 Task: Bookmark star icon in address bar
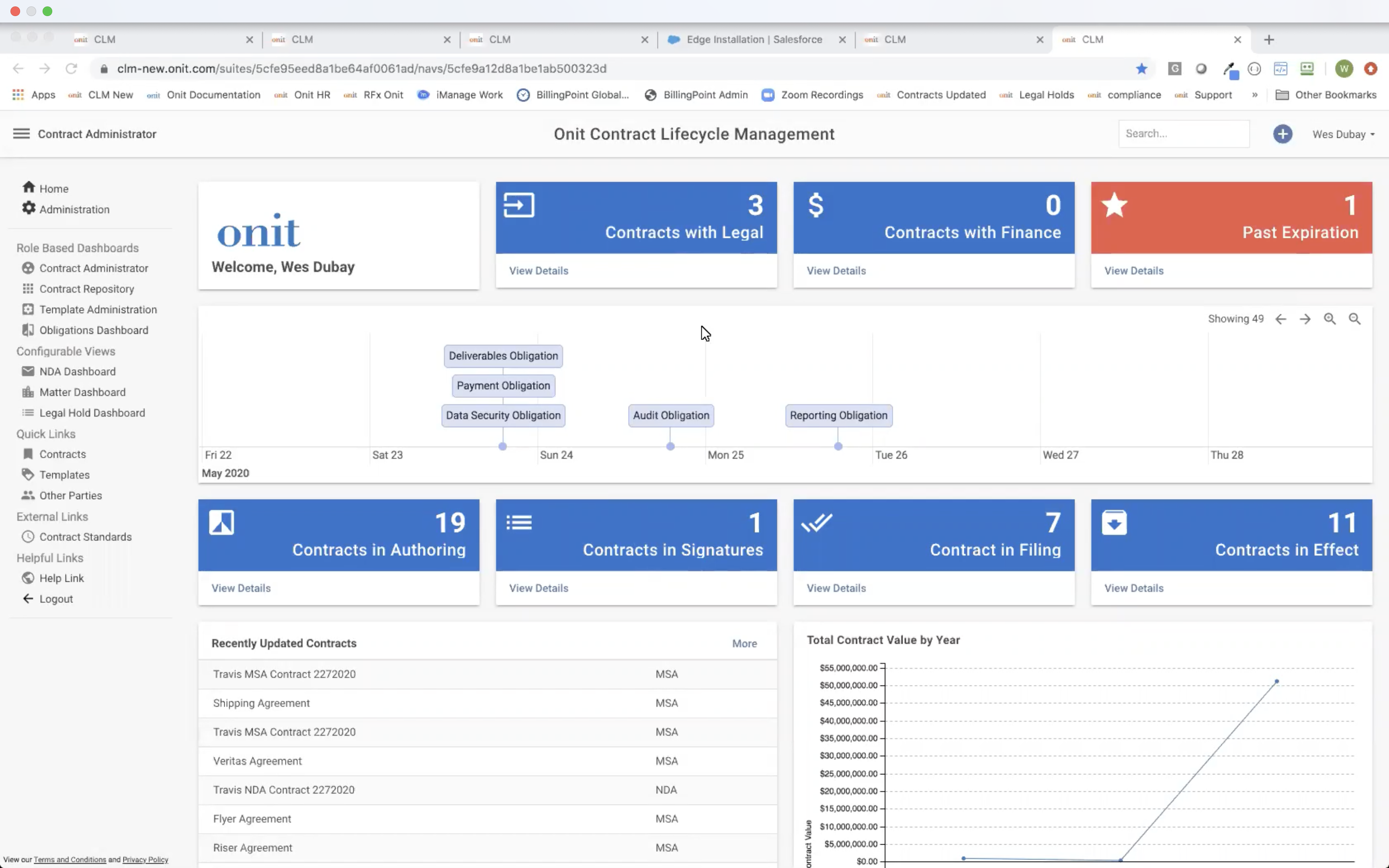[x=1141, y=69]
